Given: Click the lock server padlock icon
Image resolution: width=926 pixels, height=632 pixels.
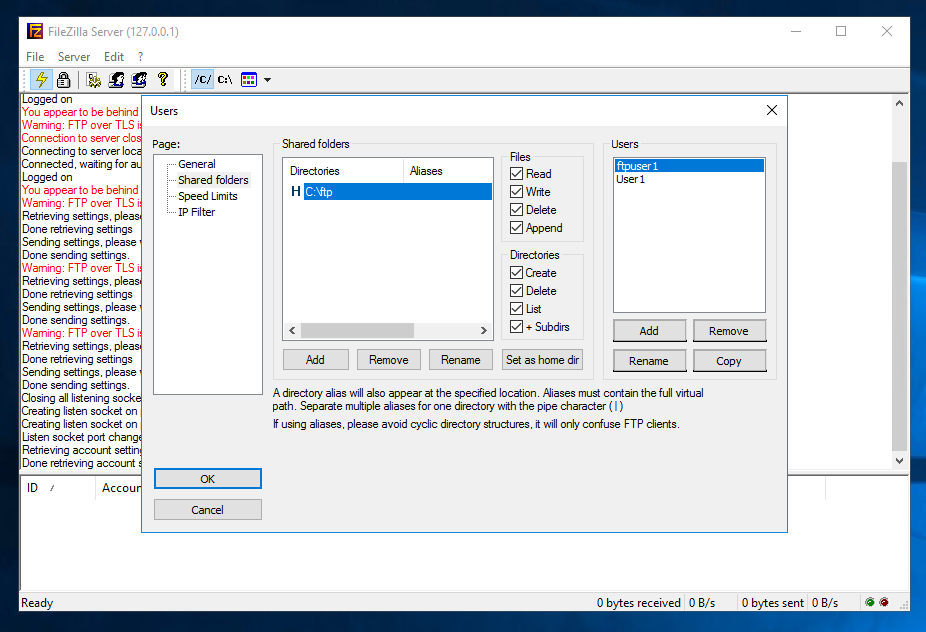Looking at the screenshot, I should click(63, 79).
